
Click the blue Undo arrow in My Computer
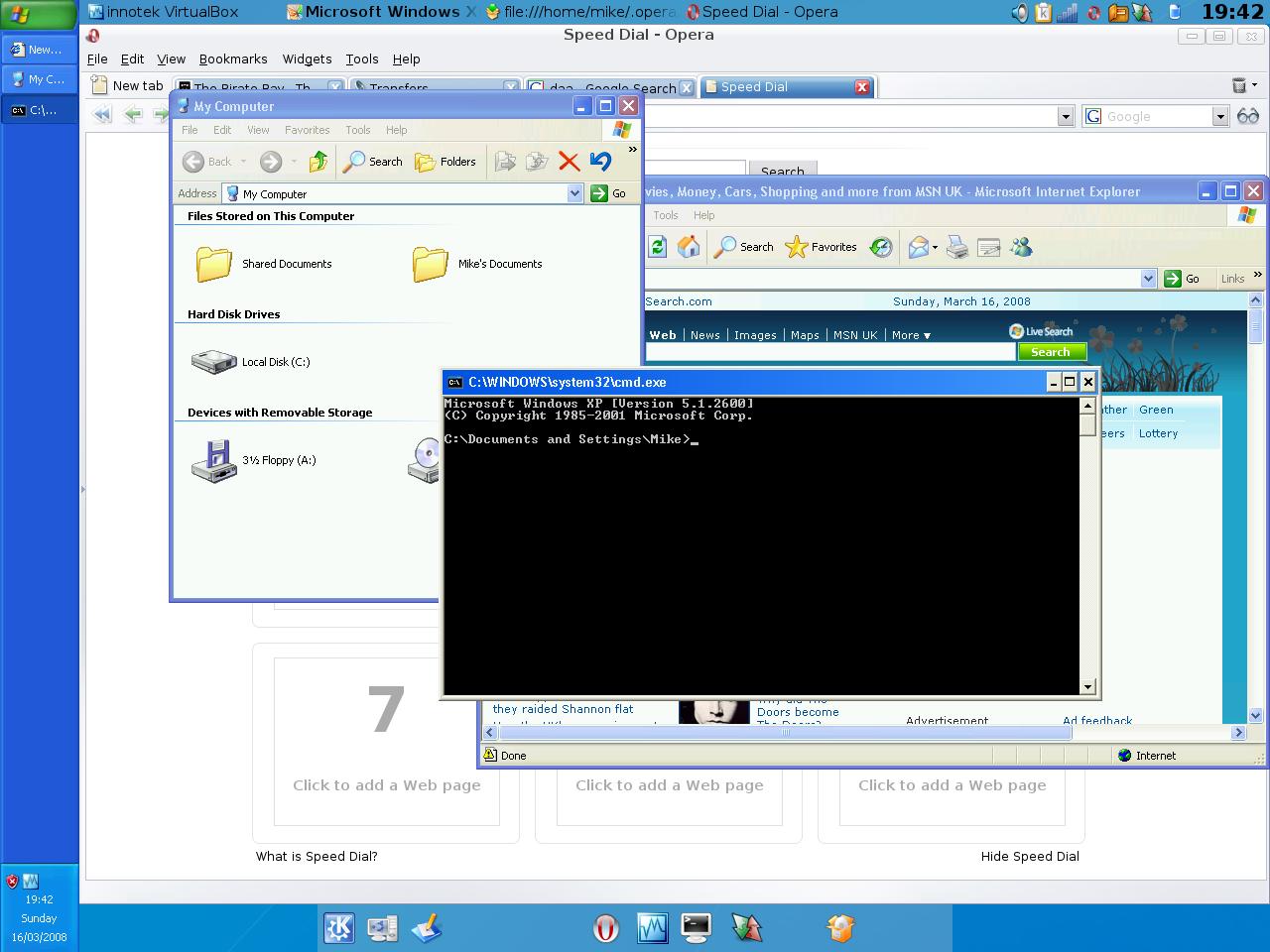(600, 162)
